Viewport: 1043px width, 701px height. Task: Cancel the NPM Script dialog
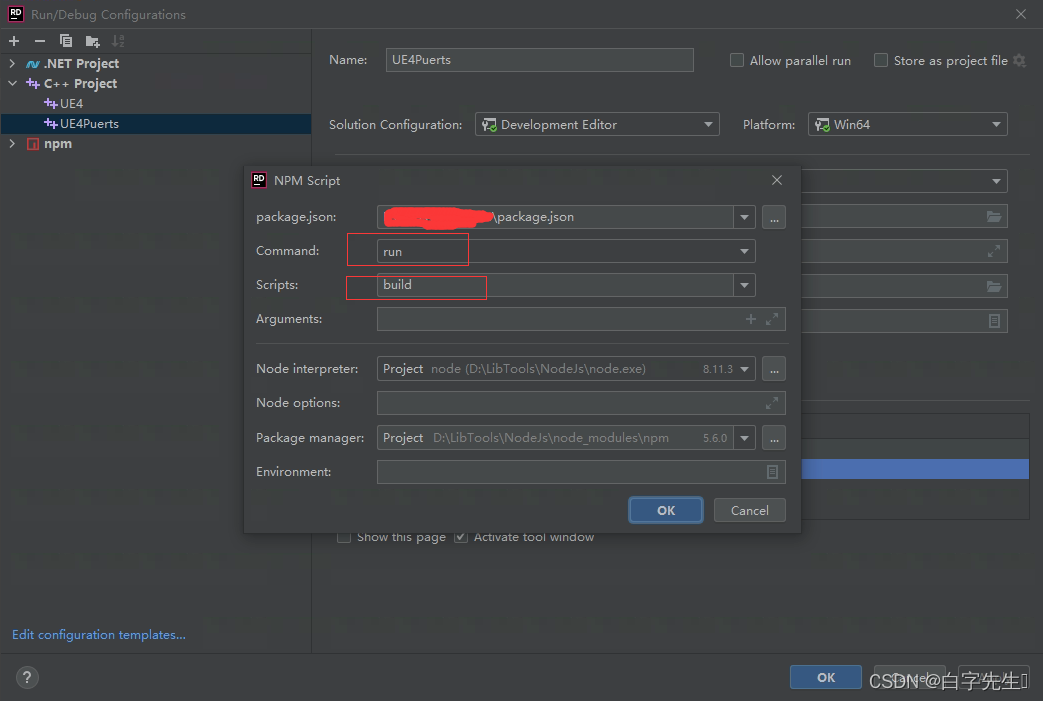(x=750, y=510)
